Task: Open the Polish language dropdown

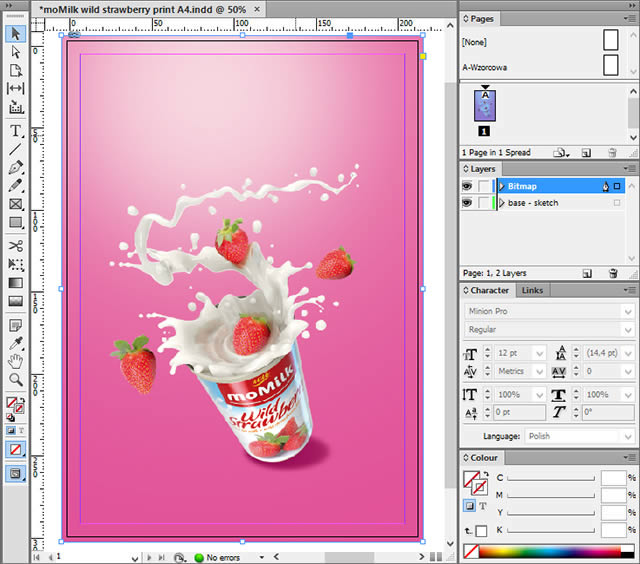Action: 628,436
